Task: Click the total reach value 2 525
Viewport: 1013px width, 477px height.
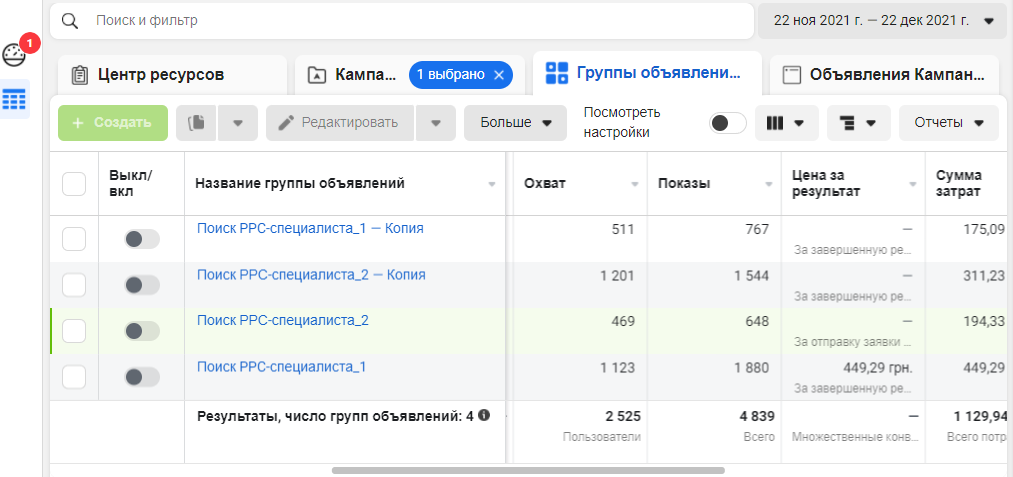Action: click(x=623, y=416)
